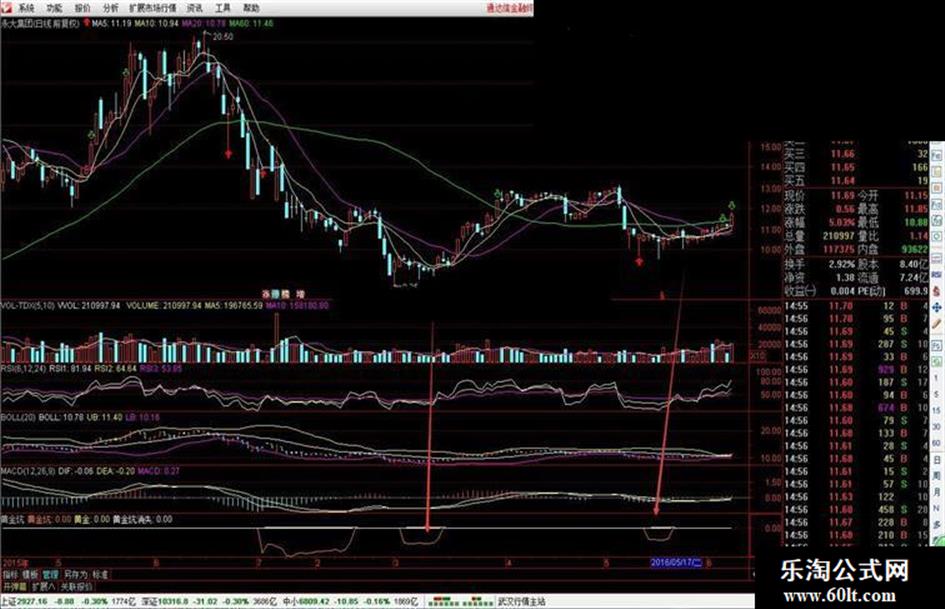Click the 中小 index quote in status bar
Screen dimensions: 945x609
pyautogui.click(x=351, y=601)
